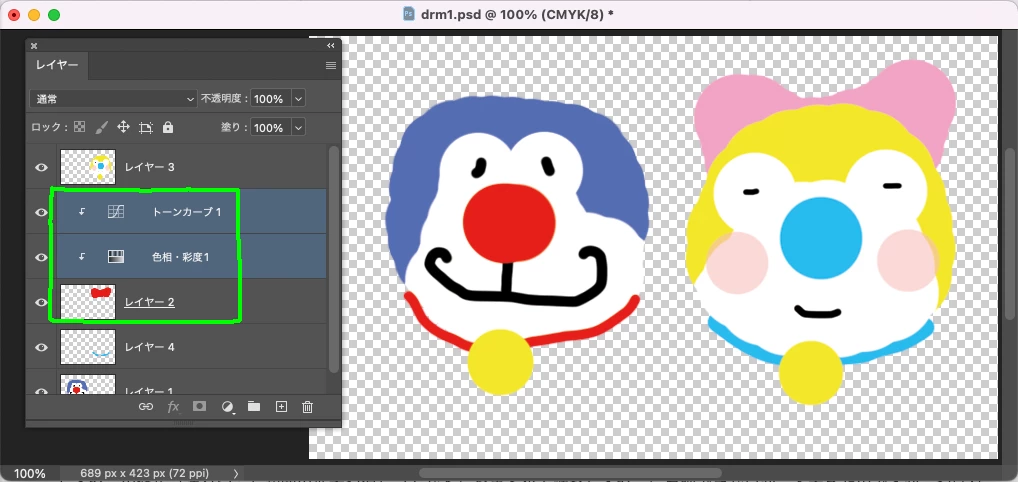Click the 不透明度 value field

[270, 99]
